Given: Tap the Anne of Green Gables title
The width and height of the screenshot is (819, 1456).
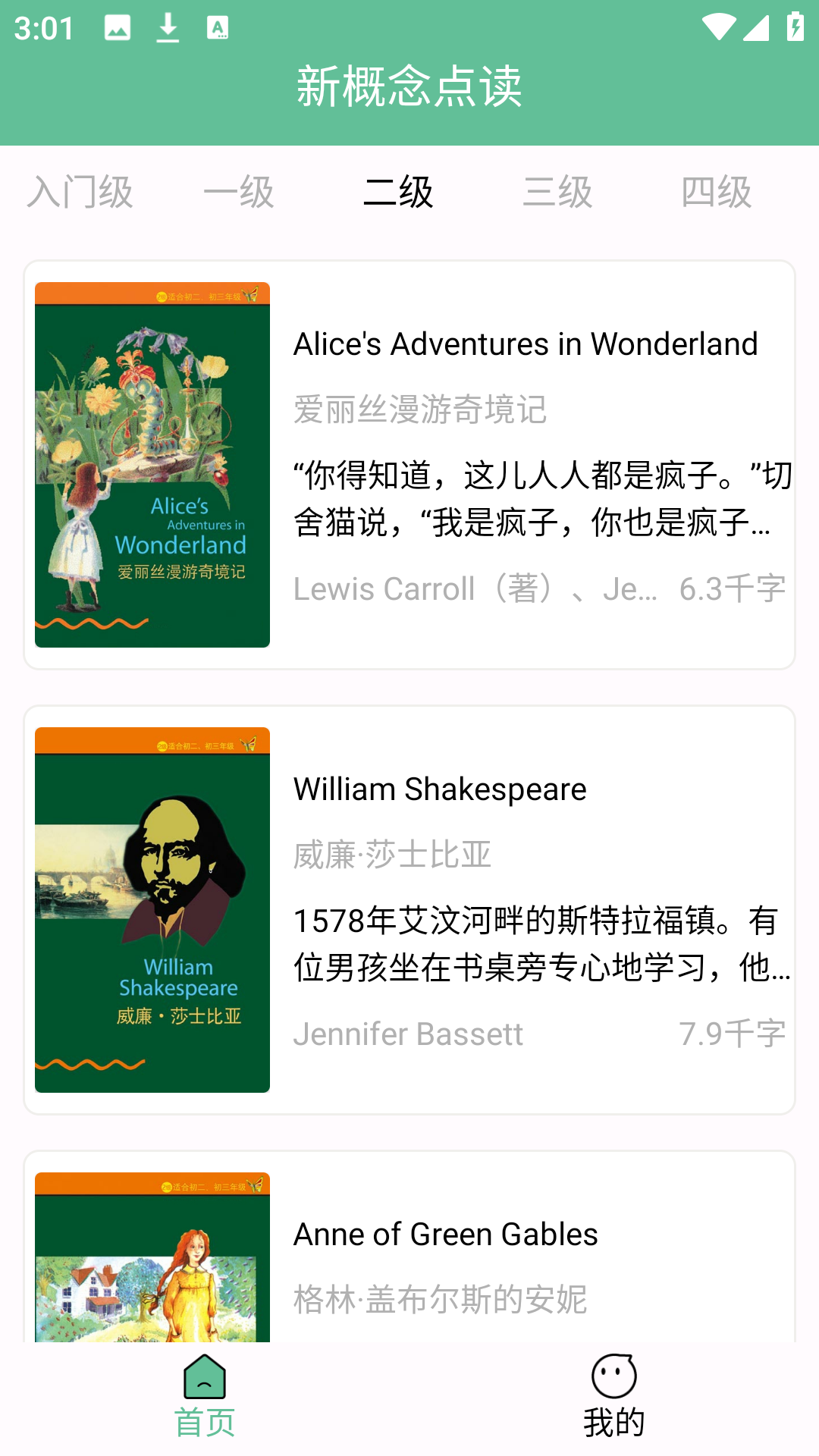Looking at the screenshot, I should [x=446, y=1235].
